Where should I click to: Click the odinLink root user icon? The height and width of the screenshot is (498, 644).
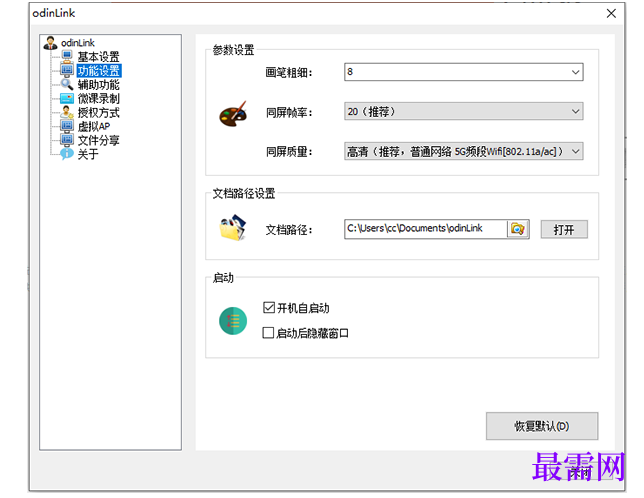(x=50, y=43)
